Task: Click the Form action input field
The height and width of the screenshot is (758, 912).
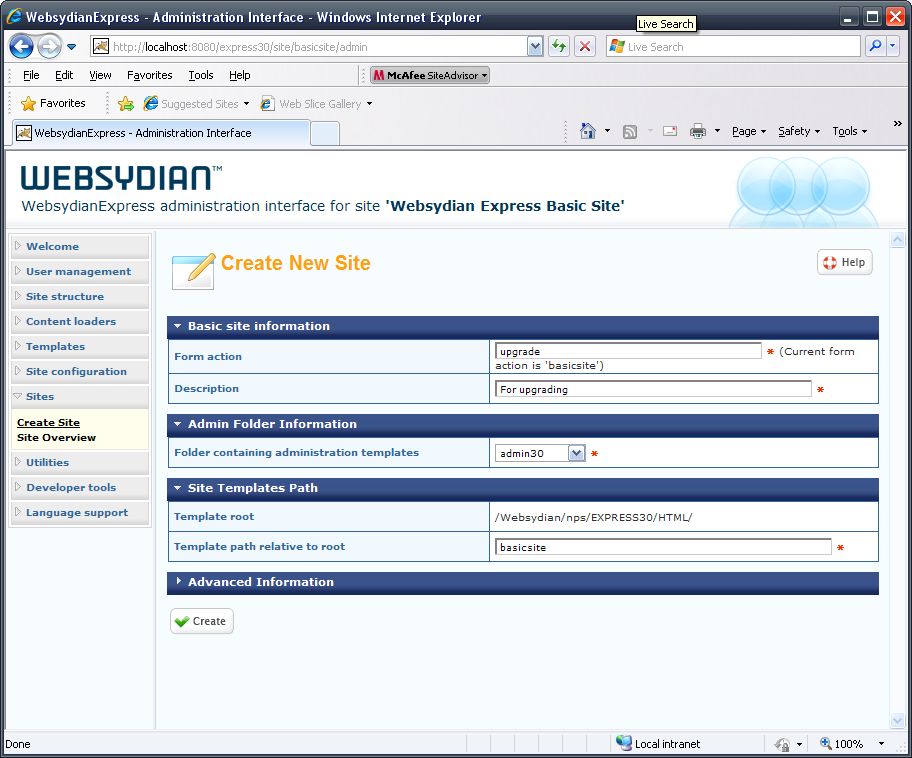Action: (628, 351)
